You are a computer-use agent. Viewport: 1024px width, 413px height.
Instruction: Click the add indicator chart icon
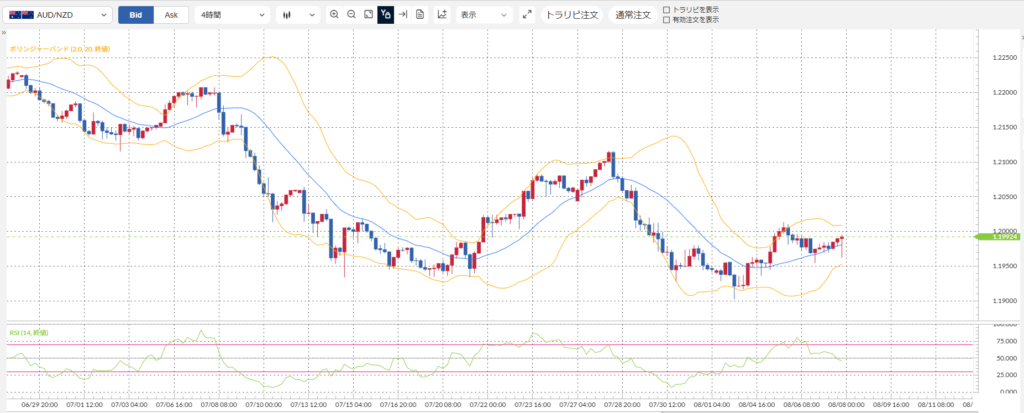click(442, 14)
